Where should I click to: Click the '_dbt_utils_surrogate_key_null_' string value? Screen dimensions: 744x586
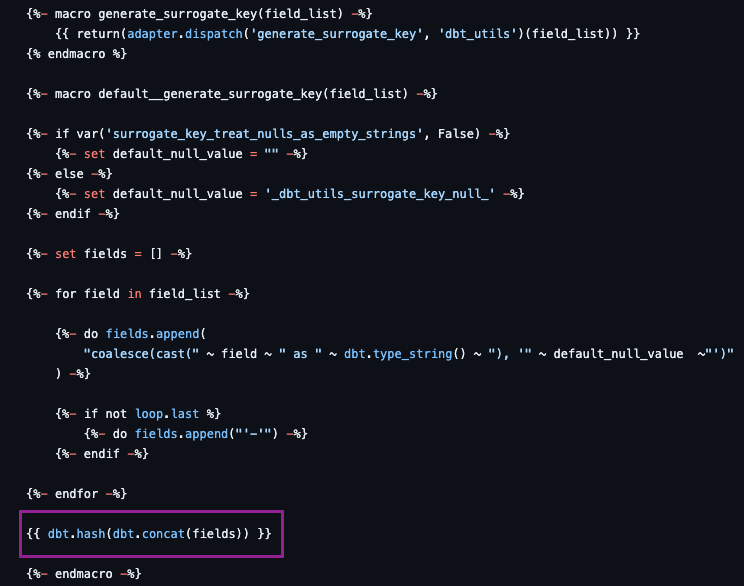pos(380,194)
